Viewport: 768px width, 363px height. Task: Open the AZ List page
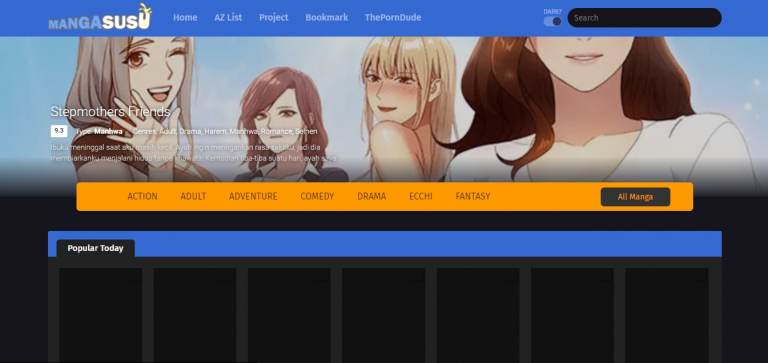point(228,18)
